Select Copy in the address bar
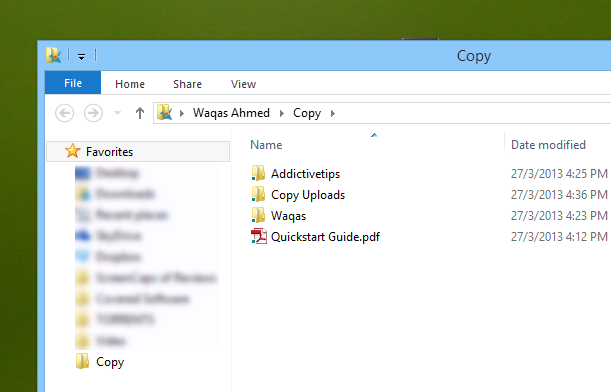Image resolution: width=611 pixels, height=392 pixels. 307,113
